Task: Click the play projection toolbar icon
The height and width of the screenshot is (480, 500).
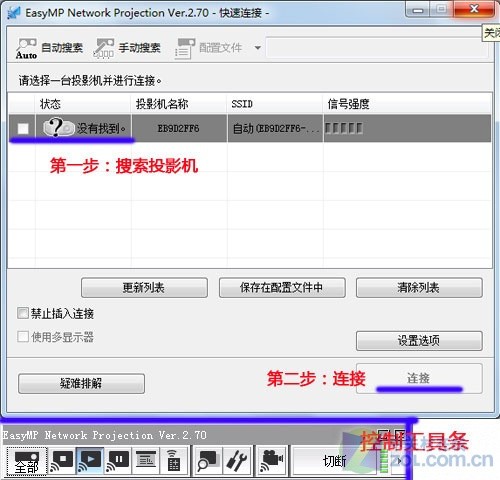Action: point(90,461)
